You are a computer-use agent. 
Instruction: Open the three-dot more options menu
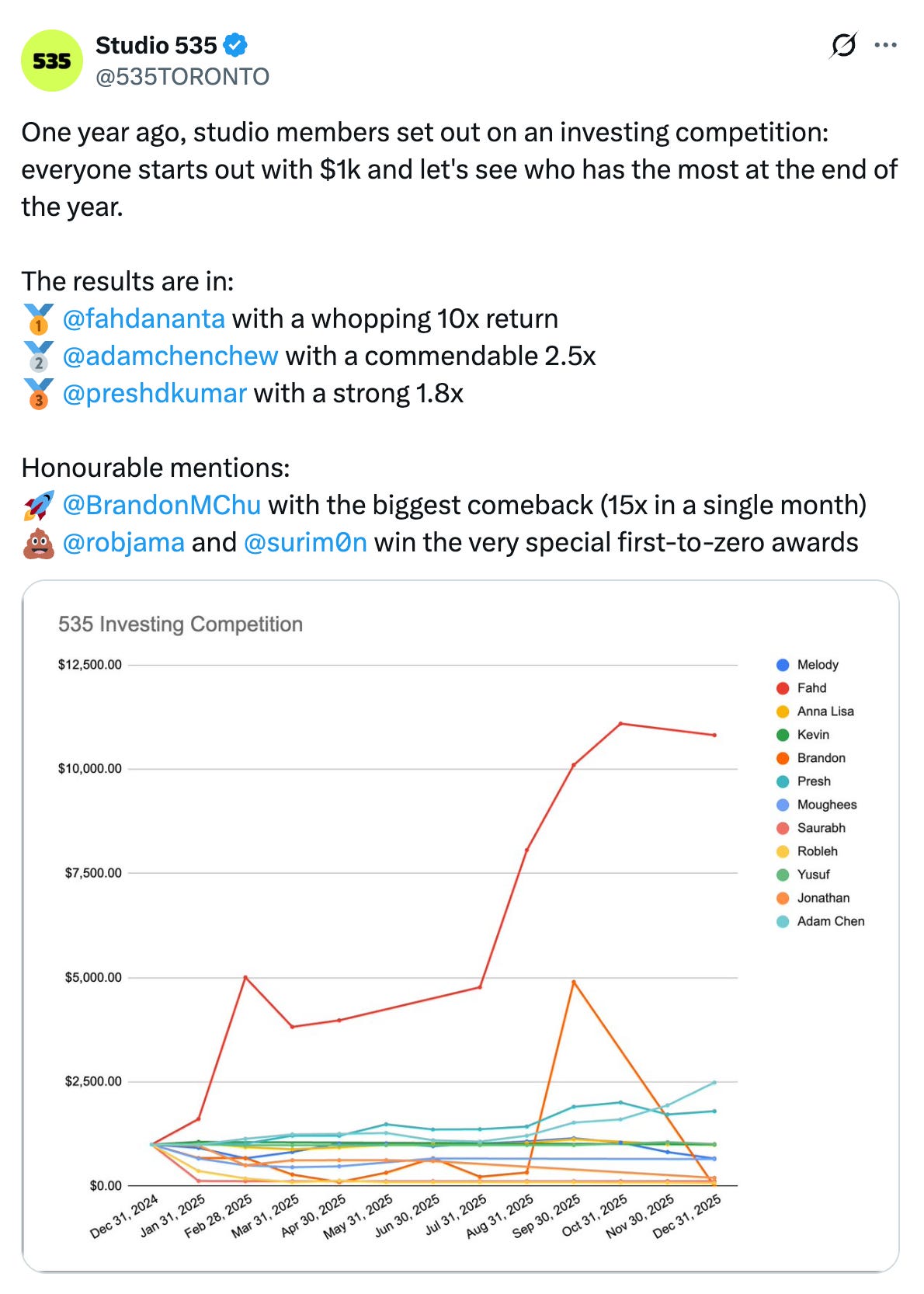(x=885, y=45)
